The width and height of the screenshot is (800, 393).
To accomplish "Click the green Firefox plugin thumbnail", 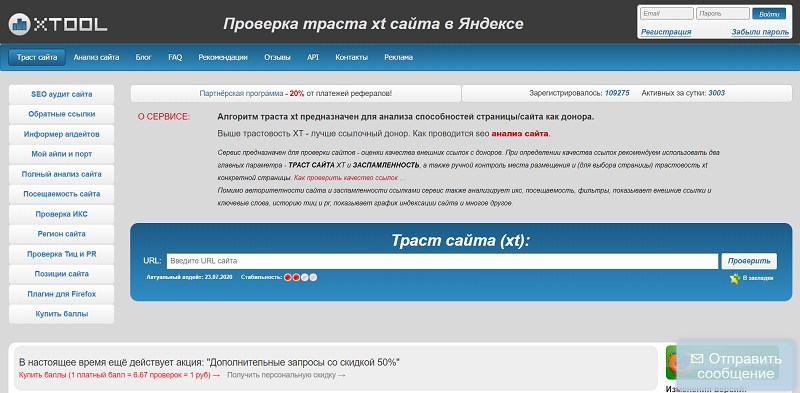I will (672, 362).
